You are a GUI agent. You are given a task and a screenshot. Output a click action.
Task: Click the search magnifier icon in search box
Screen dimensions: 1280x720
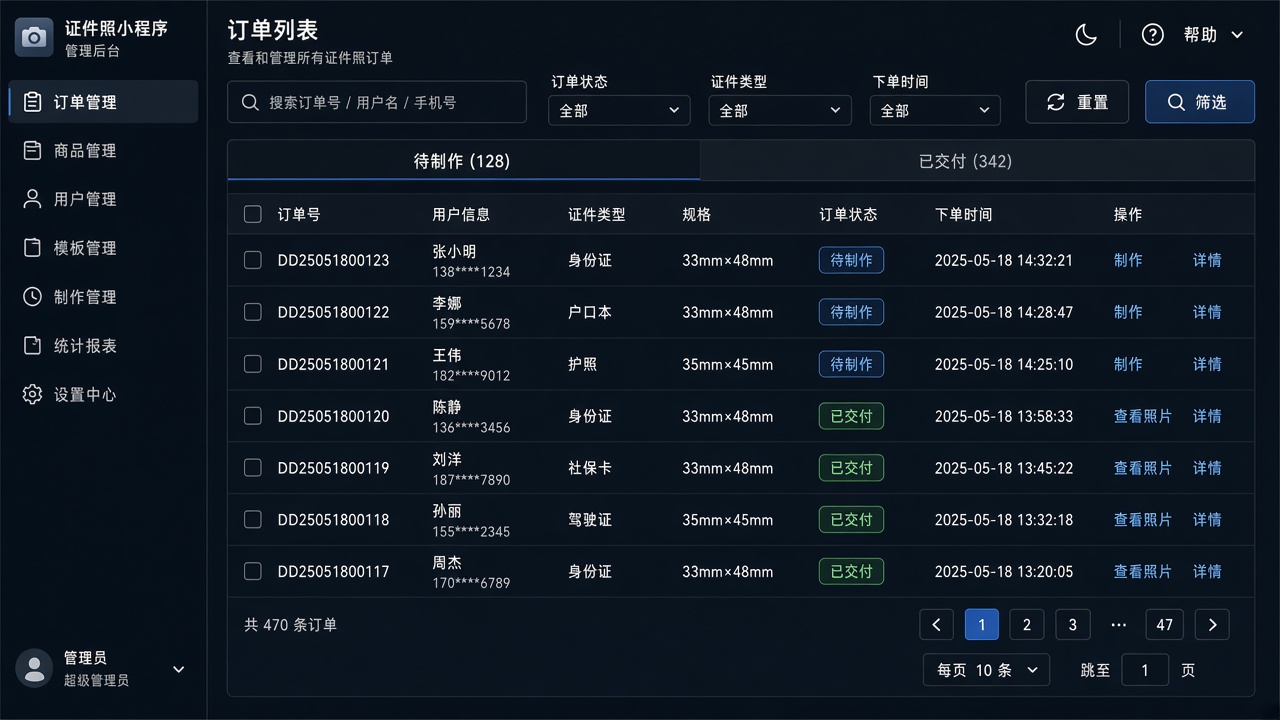(x=249, y=102)
